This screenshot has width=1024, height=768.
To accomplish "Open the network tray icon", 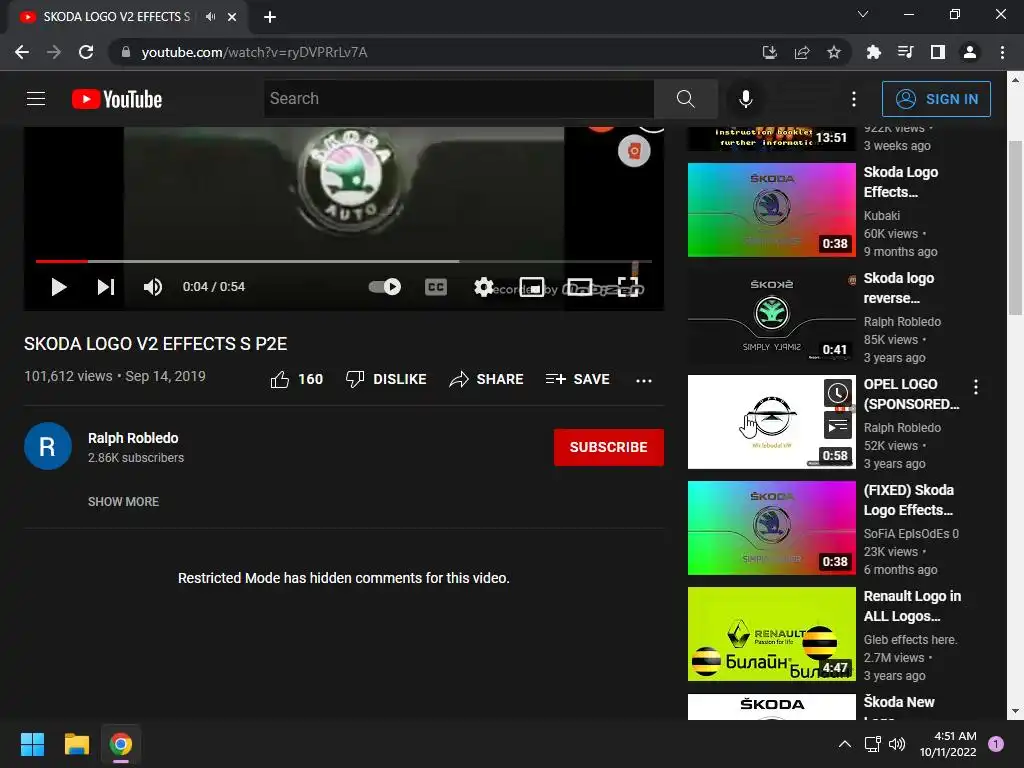I will click(x=872, y=744).
